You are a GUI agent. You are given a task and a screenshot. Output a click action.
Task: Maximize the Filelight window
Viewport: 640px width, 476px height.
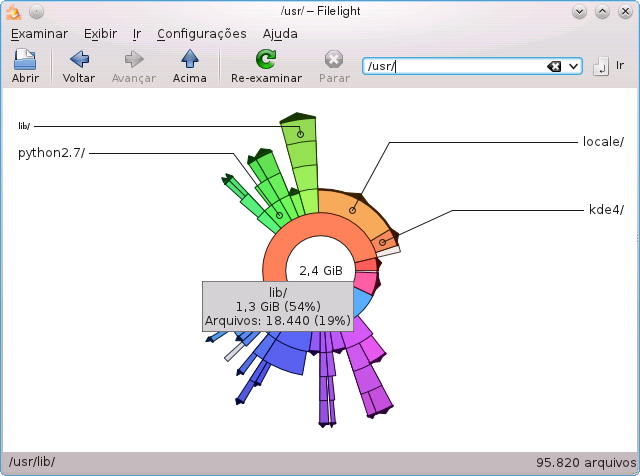point(602,12)
